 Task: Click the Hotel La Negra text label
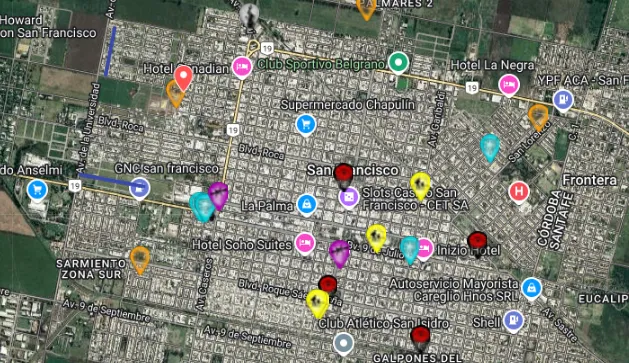click(x=493, y=65)
